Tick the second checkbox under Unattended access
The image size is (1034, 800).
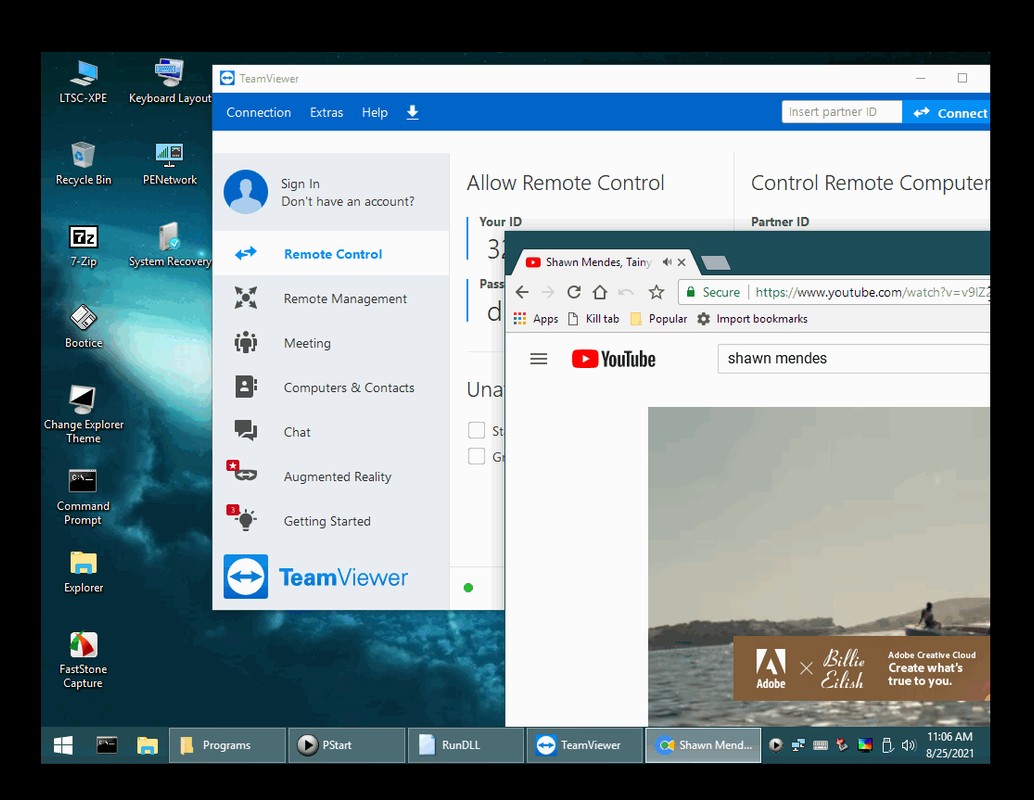point(476,456)
